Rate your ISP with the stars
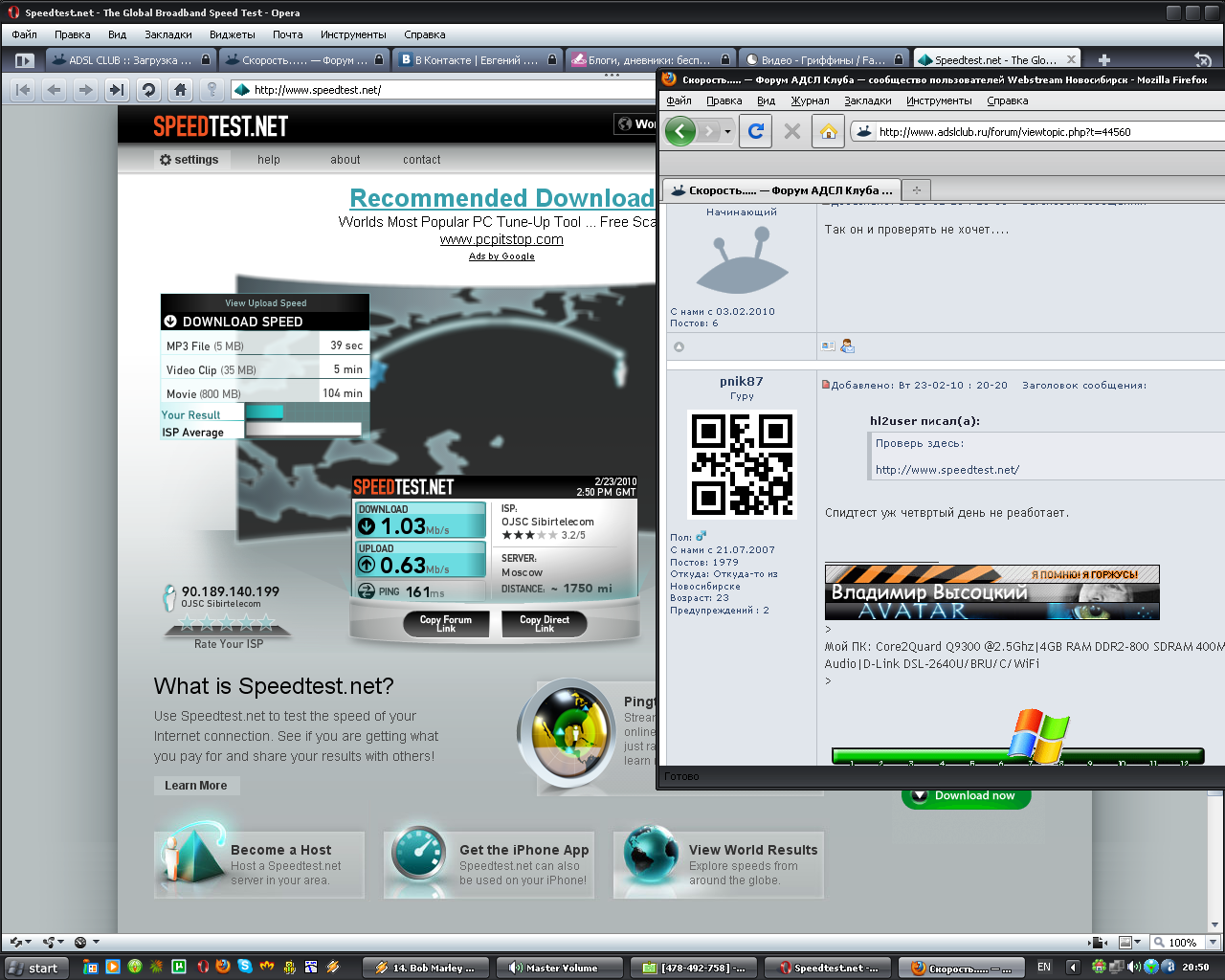Screen dimensions: 1225x980 click(228, 623)
